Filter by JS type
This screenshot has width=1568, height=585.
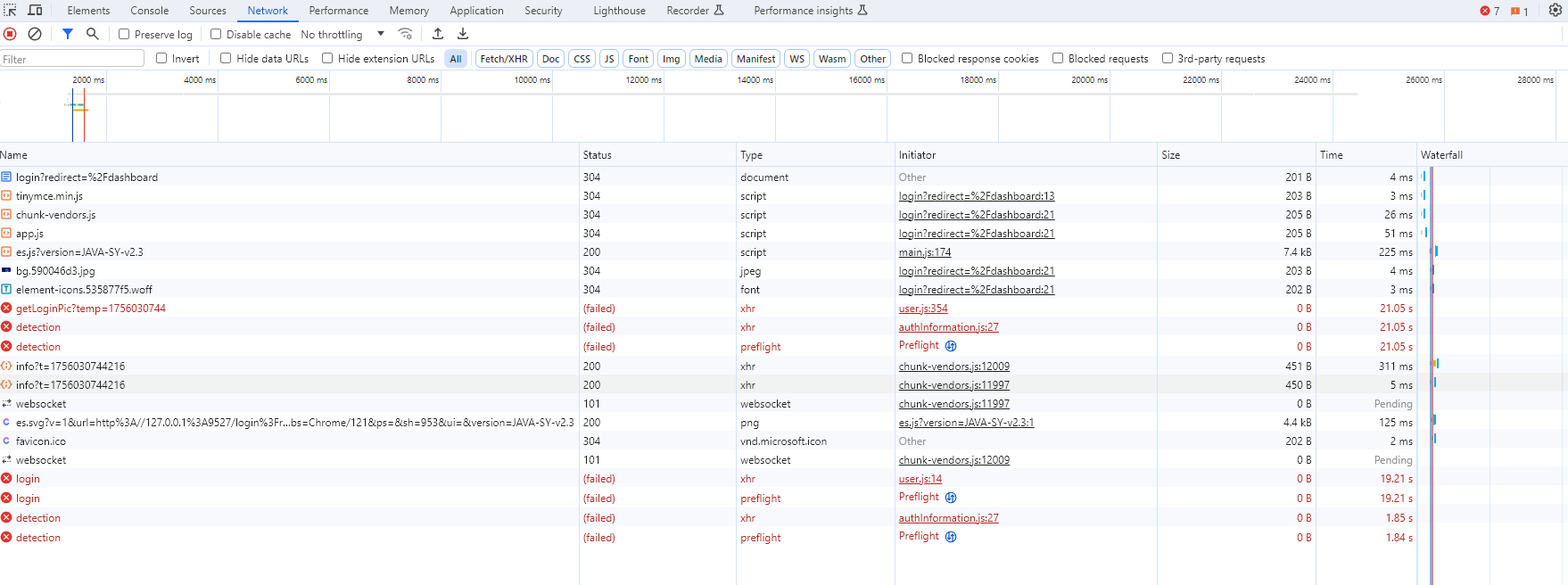[x=609, y=59]
